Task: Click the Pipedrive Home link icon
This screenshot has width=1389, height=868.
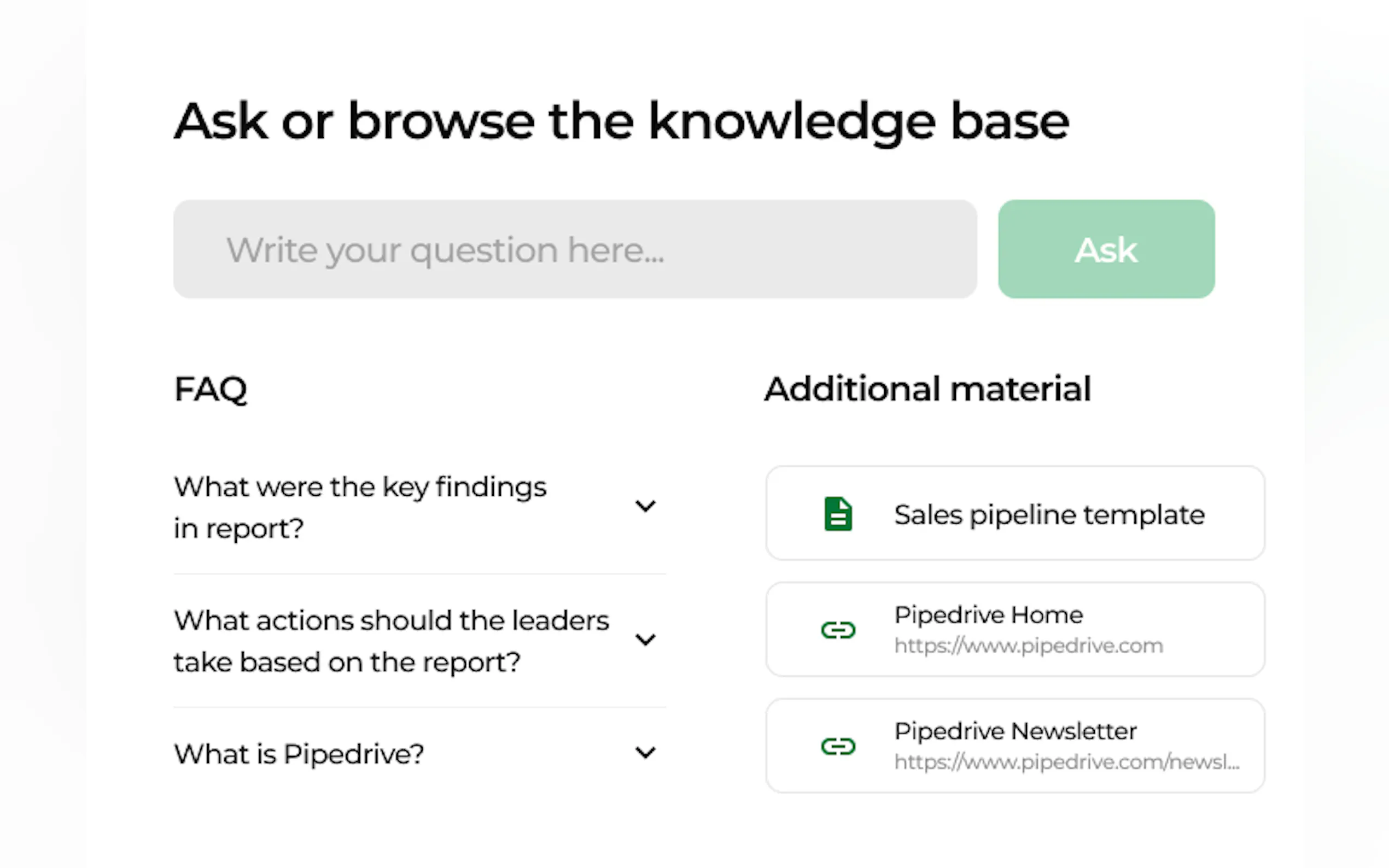Action: click(x=838, y=630)
